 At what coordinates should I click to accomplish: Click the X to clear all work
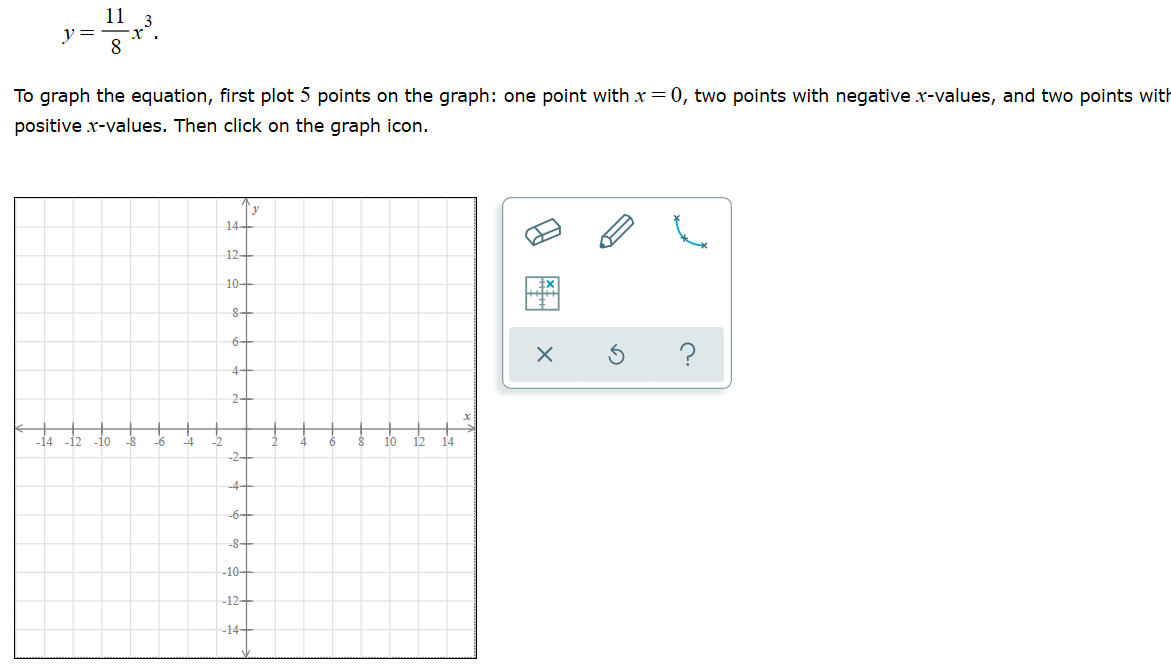coord(544,354)
